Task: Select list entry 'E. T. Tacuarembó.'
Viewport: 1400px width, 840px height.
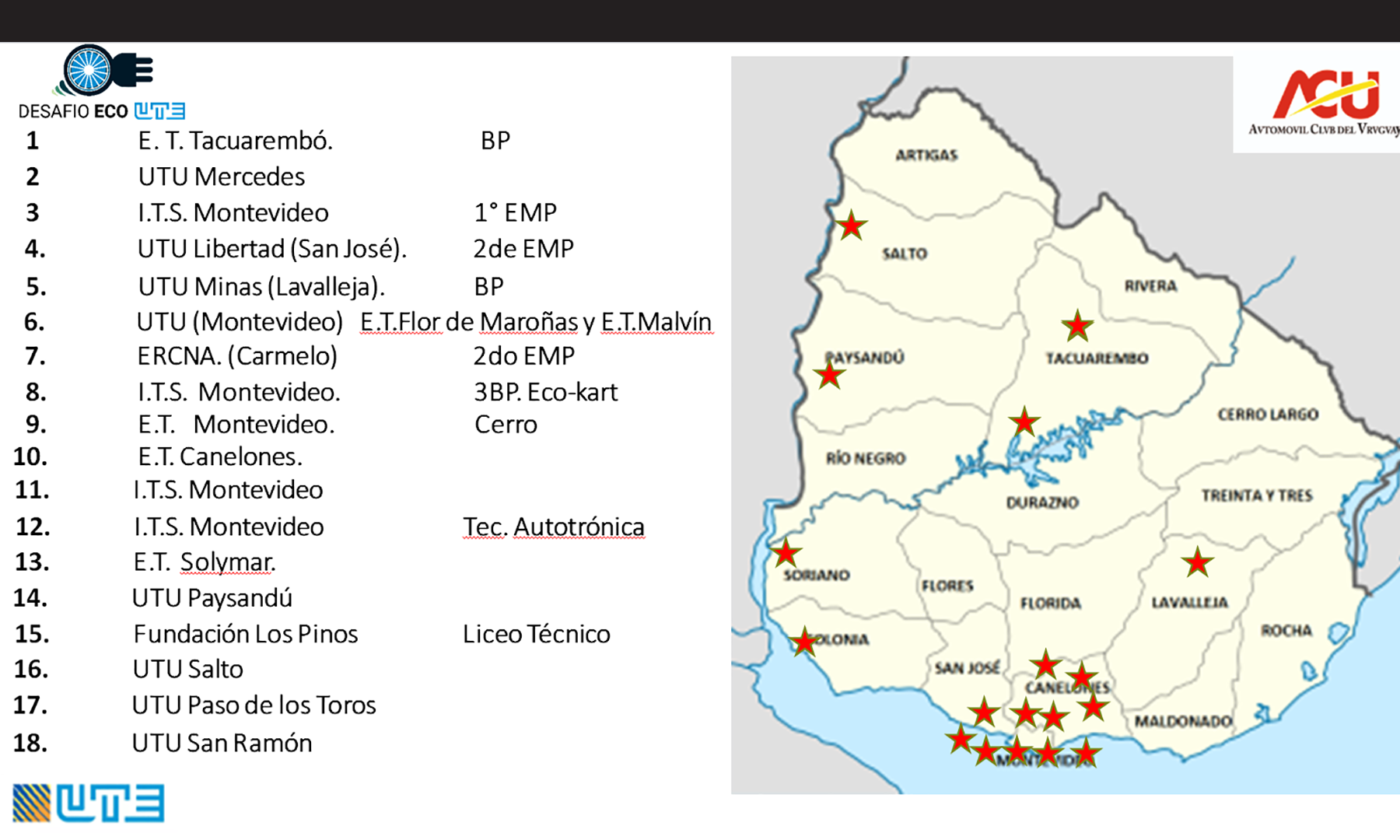Action: pyautogui.click(x=235, y=141)
